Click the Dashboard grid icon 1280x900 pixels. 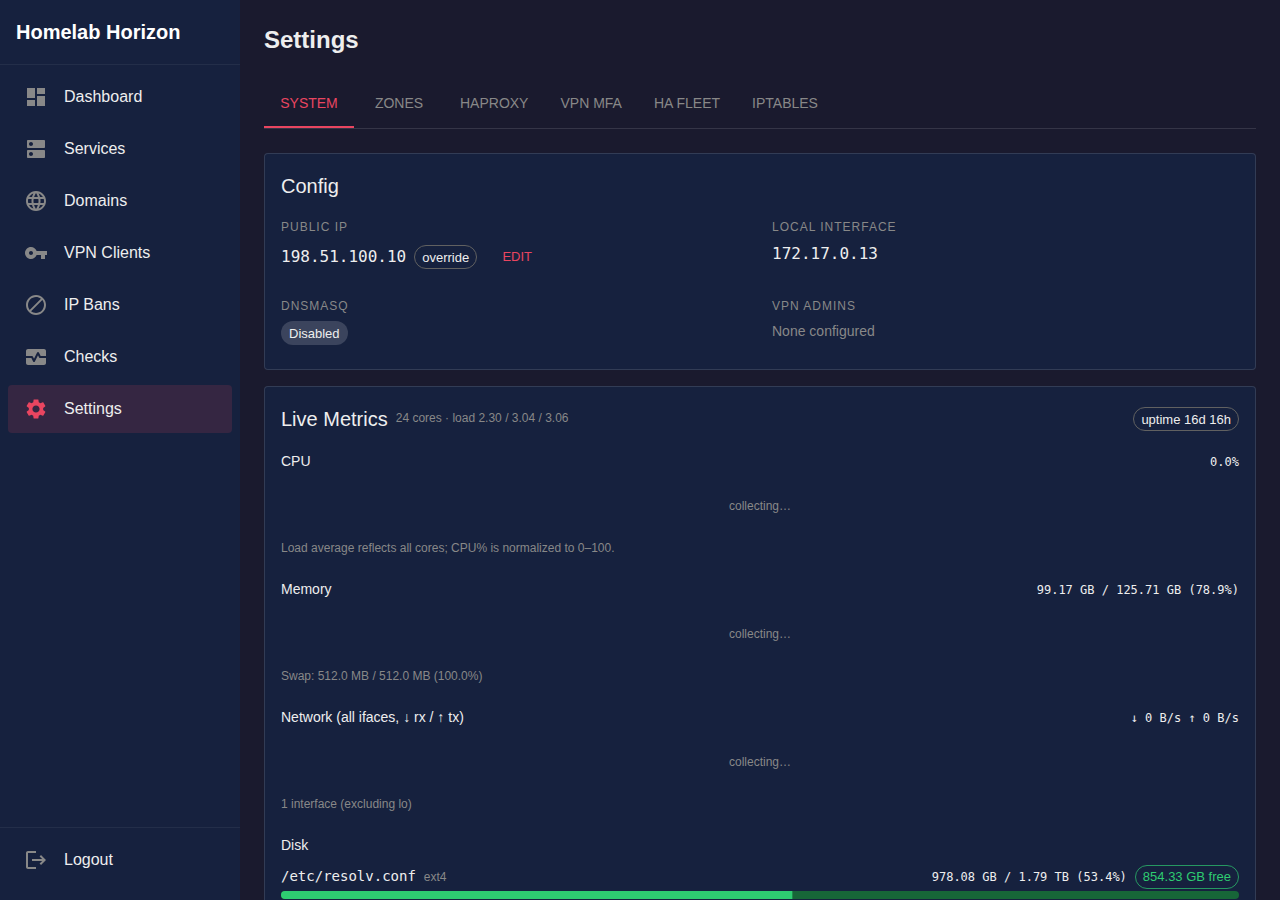click(36, 97)
